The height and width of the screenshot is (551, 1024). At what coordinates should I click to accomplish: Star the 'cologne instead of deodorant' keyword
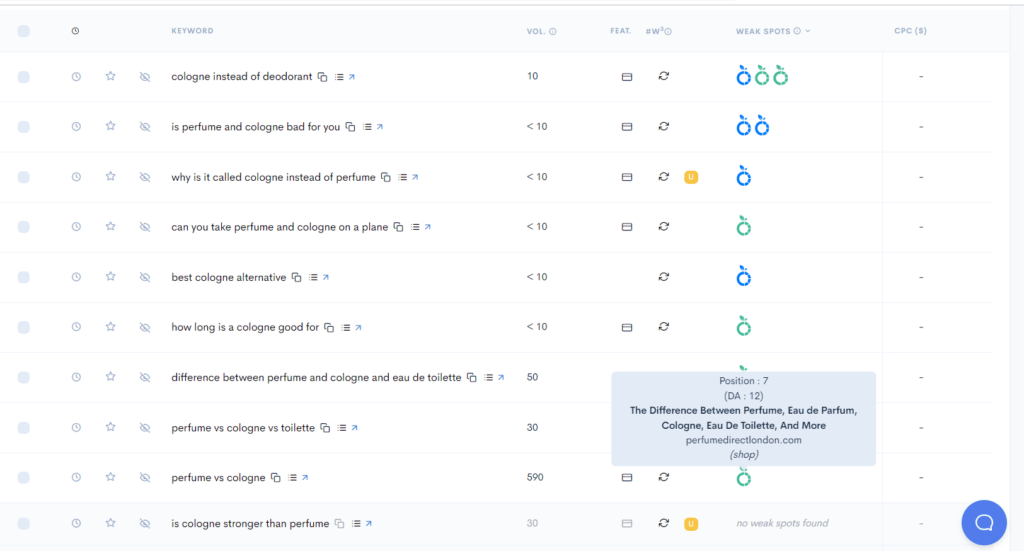pyautogui.click(x=111, y=76)
